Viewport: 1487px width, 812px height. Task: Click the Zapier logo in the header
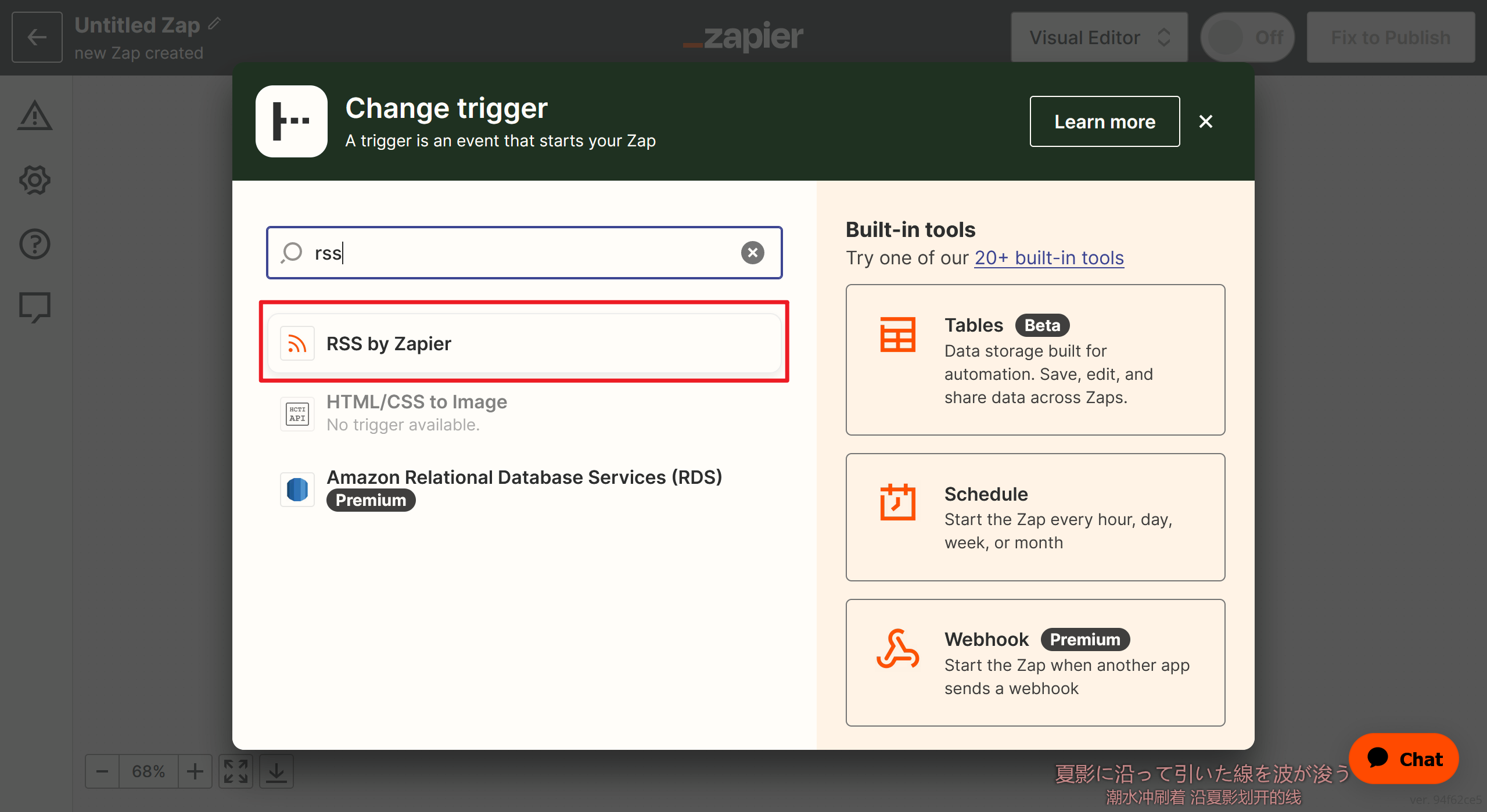(743, 37)
